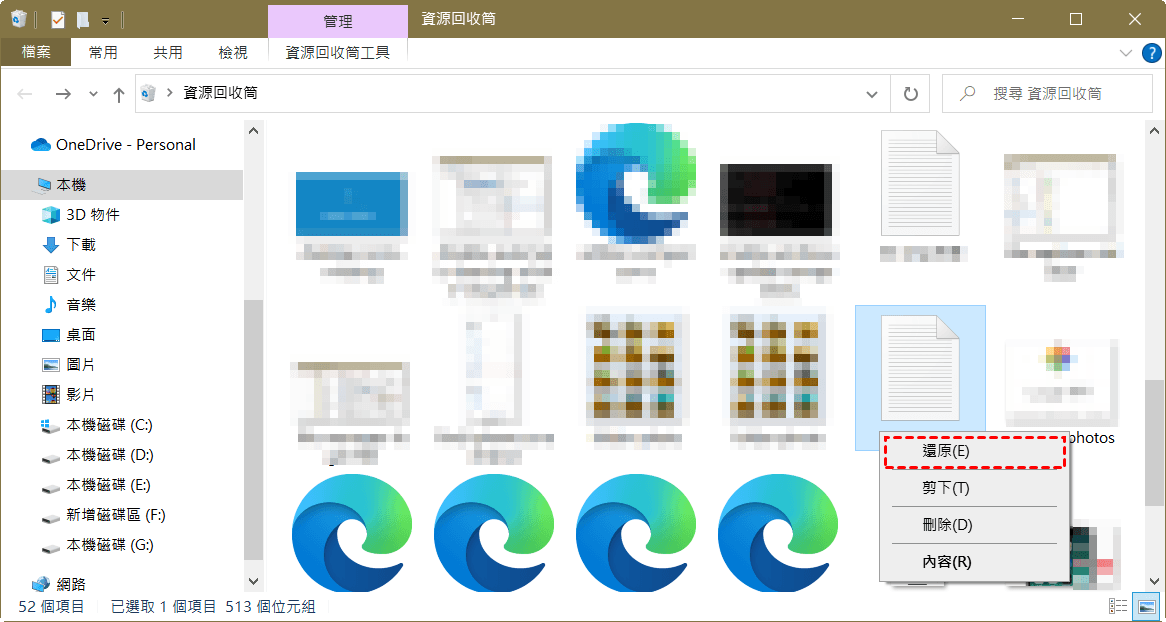Open 3D 物件 folder in sidebar
Screen dimensions: 1166x622
tap(80, 215)
